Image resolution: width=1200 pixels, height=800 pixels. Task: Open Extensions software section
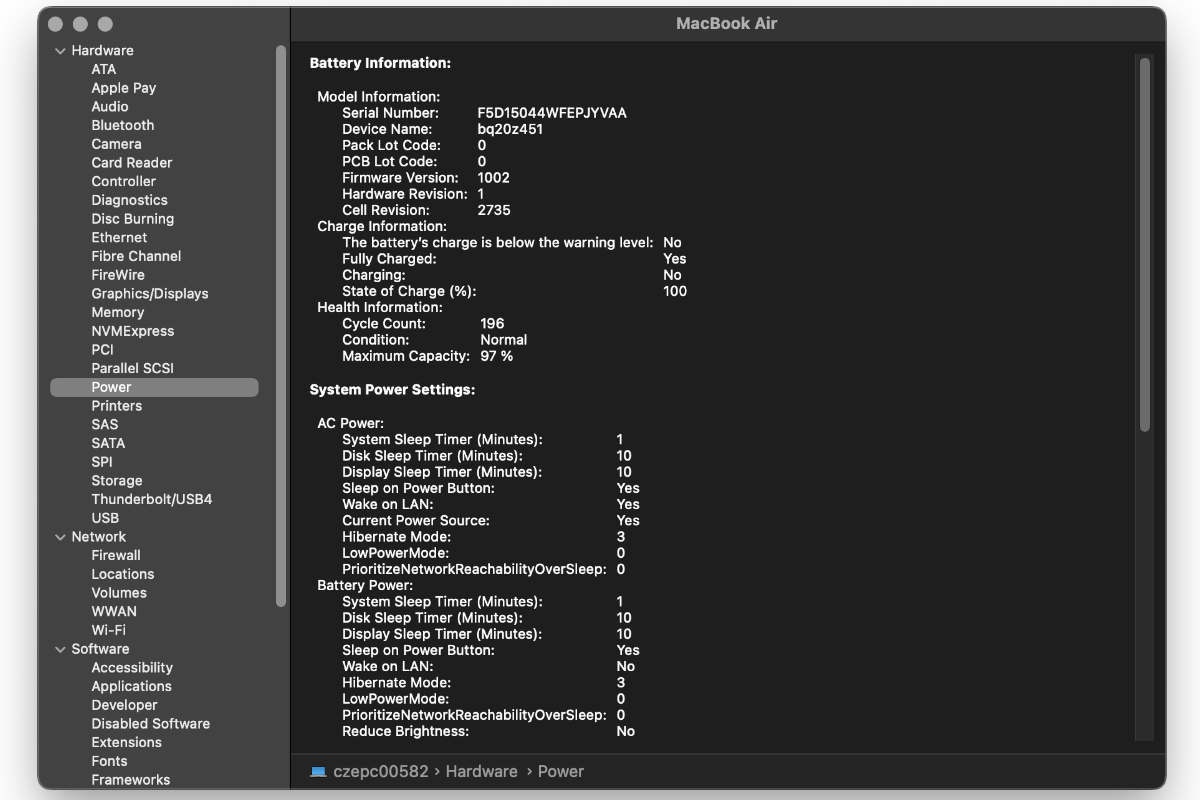pyautogui.click(x=126, y=742)
